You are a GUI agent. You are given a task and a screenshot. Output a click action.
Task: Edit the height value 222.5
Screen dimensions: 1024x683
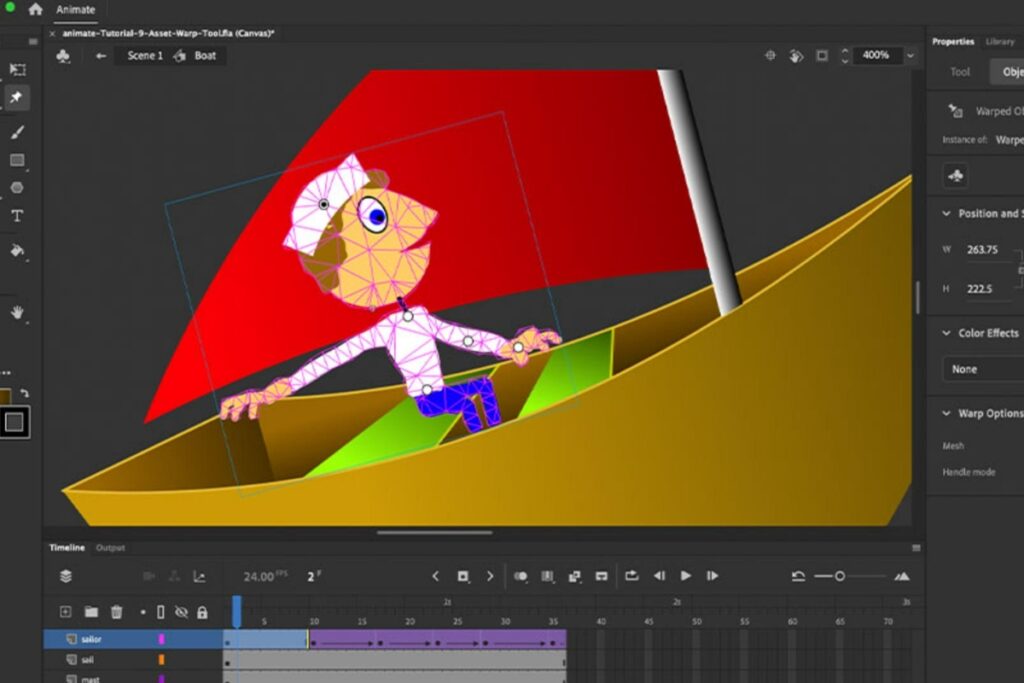point(979,289)
